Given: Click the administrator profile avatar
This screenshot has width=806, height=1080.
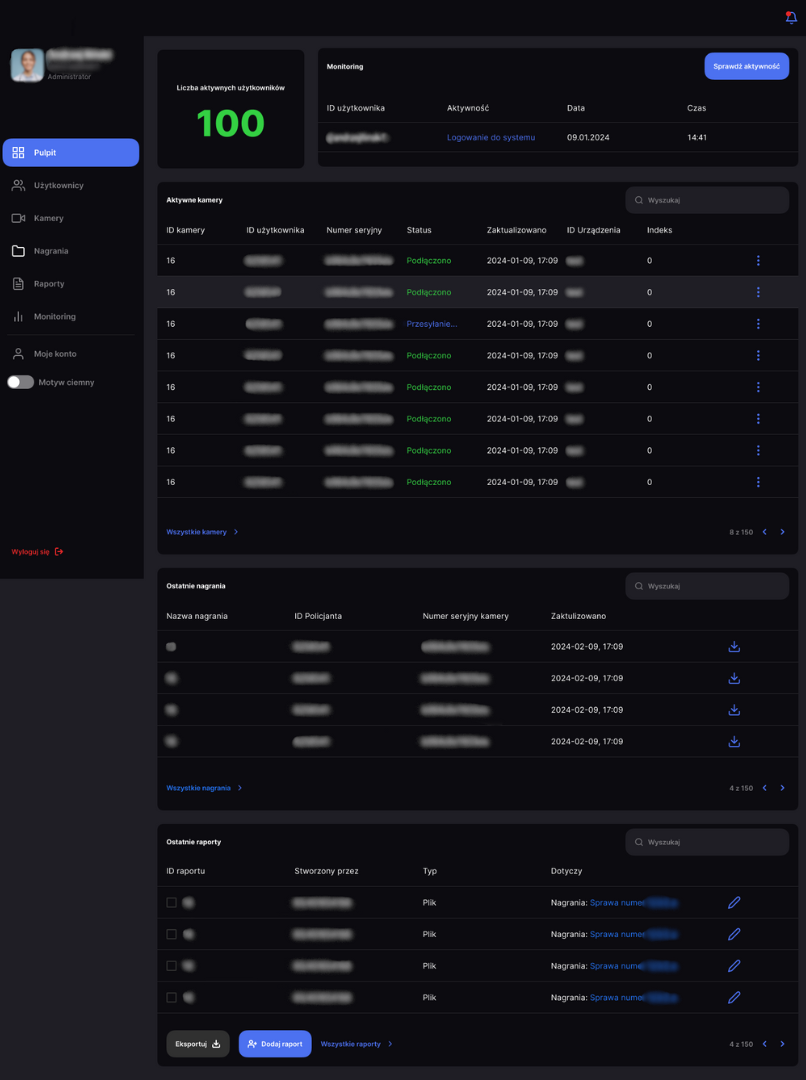Looking at the screenshot, I should (28, 65).
